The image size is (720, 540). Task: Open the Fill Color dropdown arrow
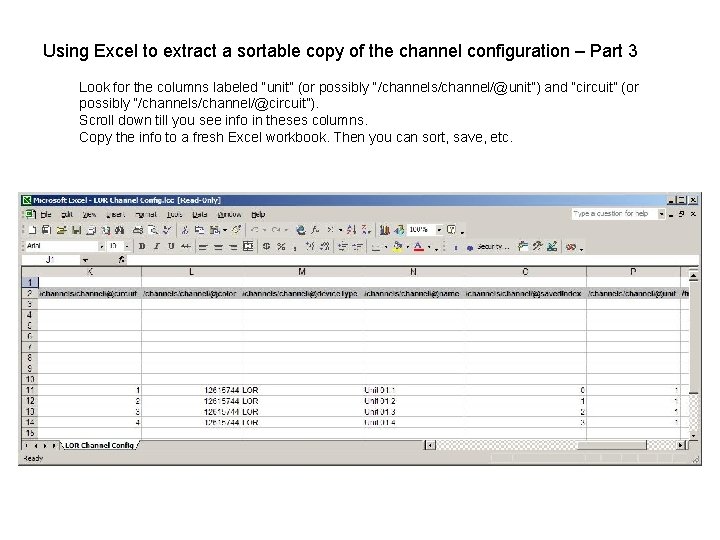tap(408, 247)
